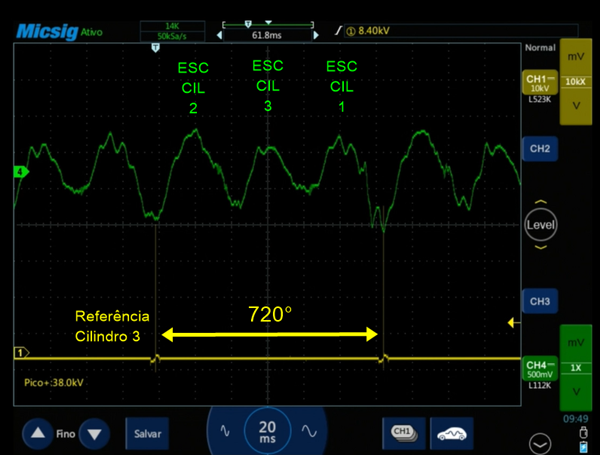
Task: Tap the Micsig logo menu
Action: click(x=46, y=32)
